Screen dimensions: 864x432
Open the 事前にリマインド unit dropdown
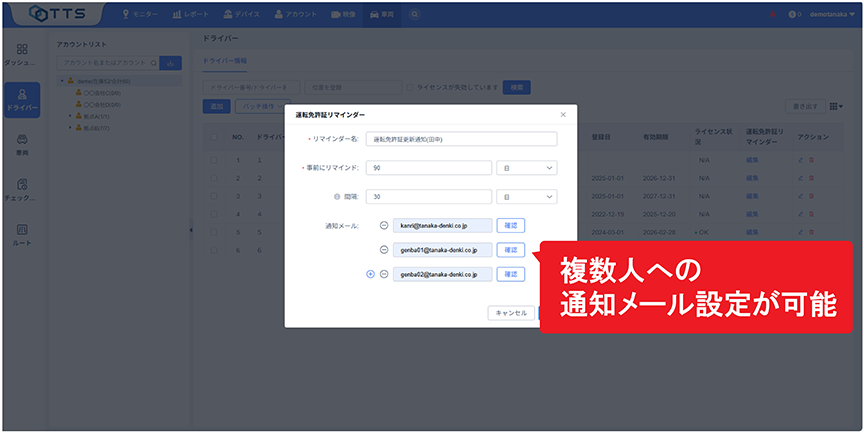pyautogui.click(x=526, y=168)
